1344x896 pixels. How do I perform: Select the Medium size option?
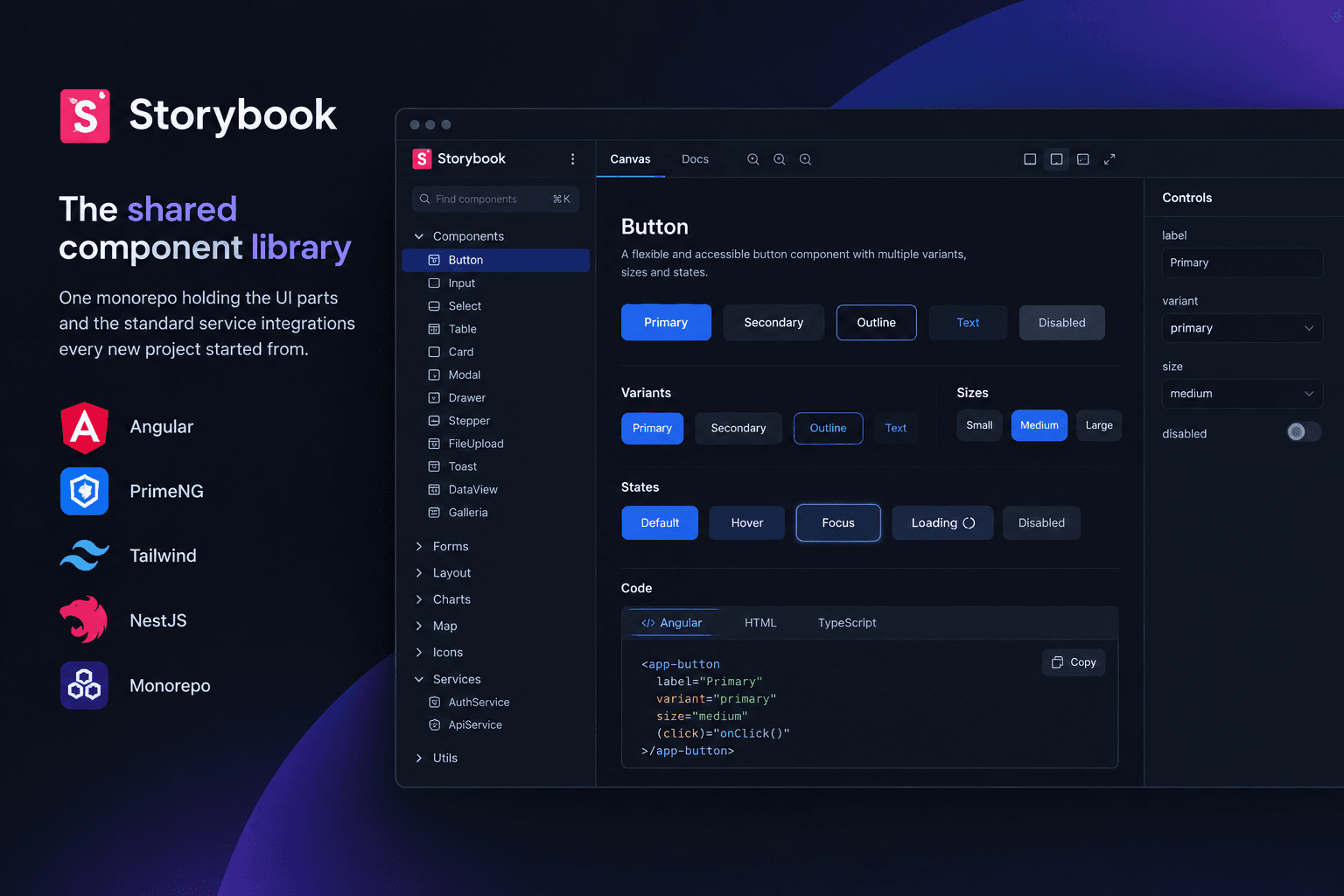click(1039, 425)
